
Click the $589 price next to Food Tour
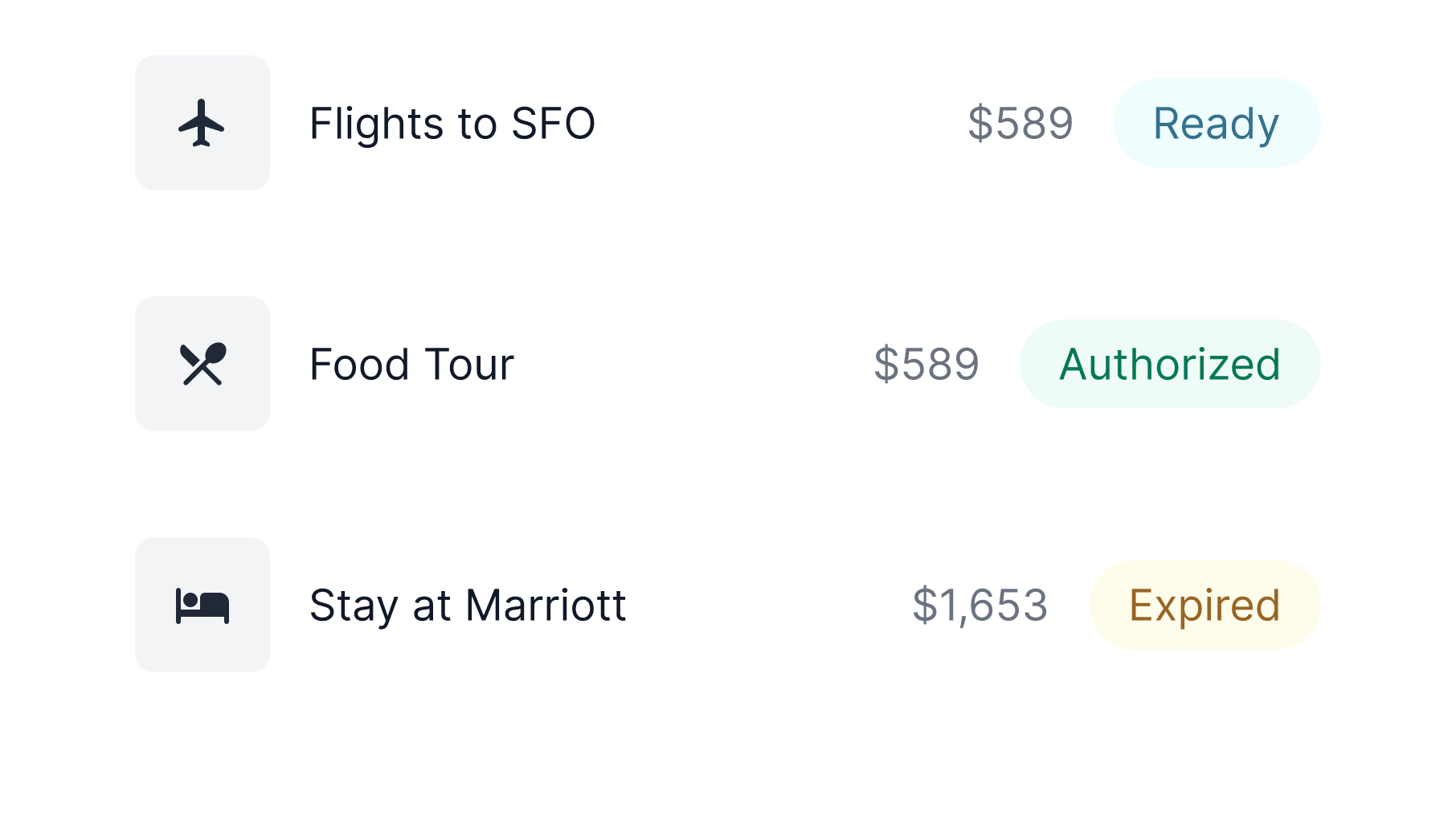pyautogui.click(x=926, y=363)
